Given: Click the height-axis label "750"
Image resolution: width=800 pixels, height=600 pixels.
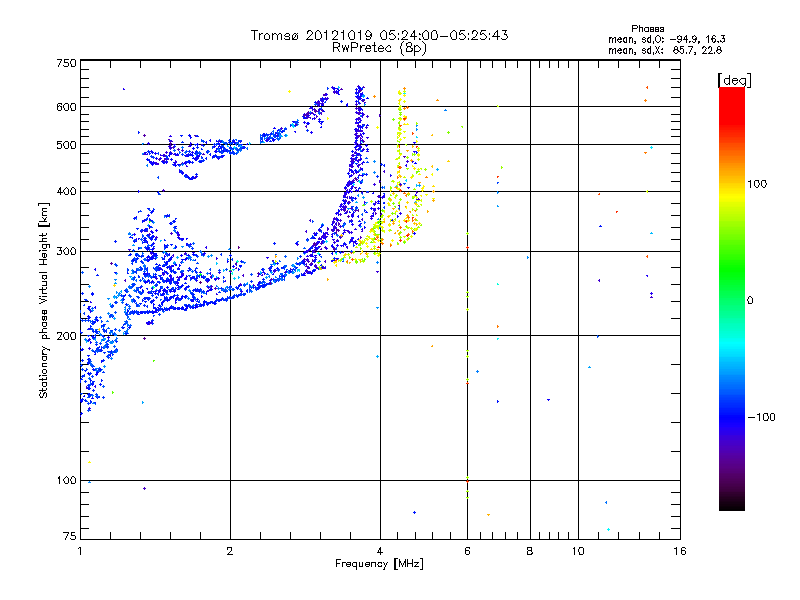Looking at the screenshot, I should click(x=67, y=63).
